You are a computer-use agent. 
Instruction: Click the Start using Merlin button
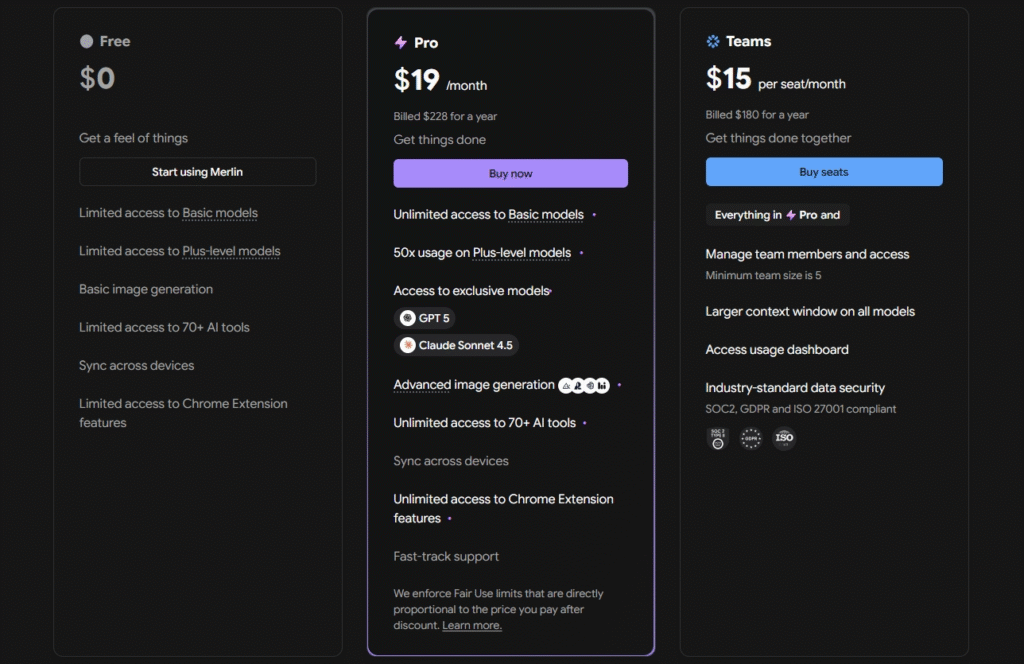tap(197, 171)
